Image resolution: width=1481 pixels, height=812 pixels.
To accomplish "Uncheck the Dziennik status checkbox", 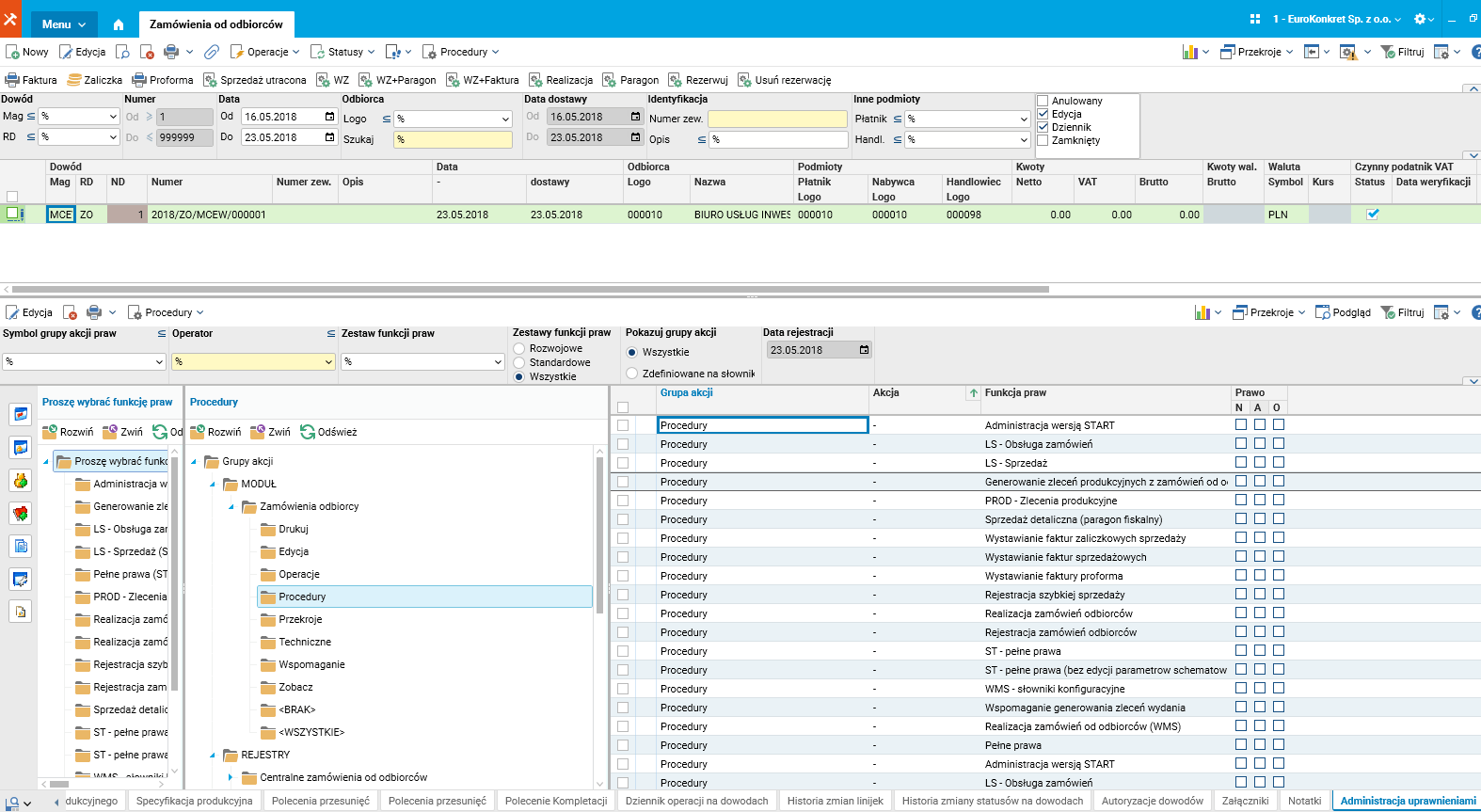I will (1043, 127).
